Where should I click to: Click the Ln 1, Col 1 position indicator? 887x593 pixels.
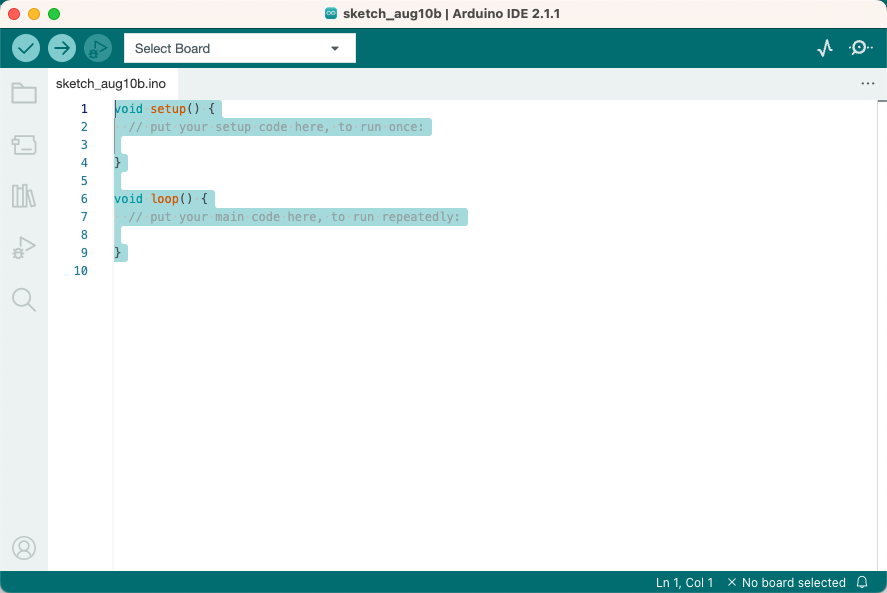pyautogui.click(x=684, y=582)
